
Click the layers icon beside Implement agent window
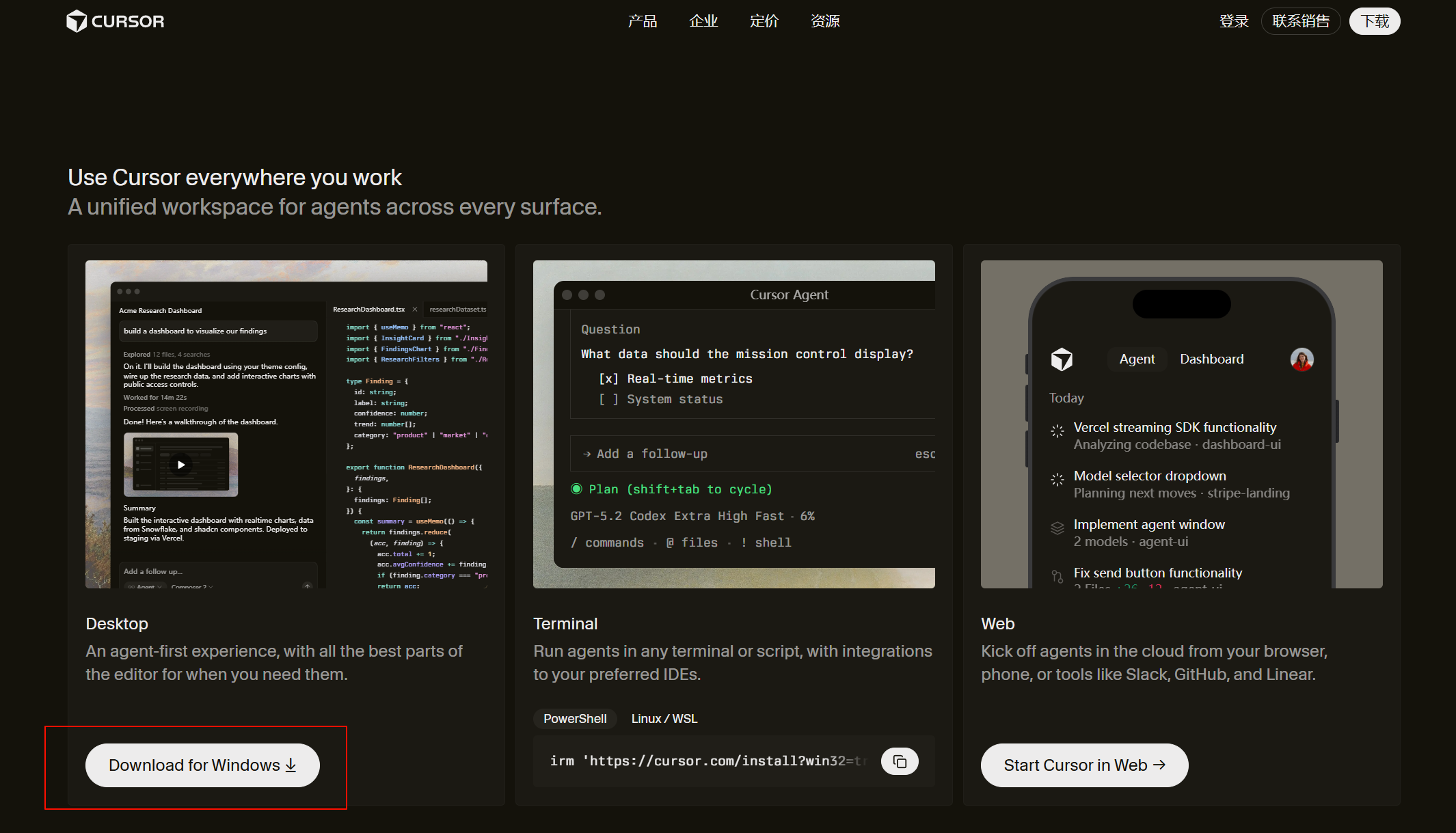pos(1057,528)
